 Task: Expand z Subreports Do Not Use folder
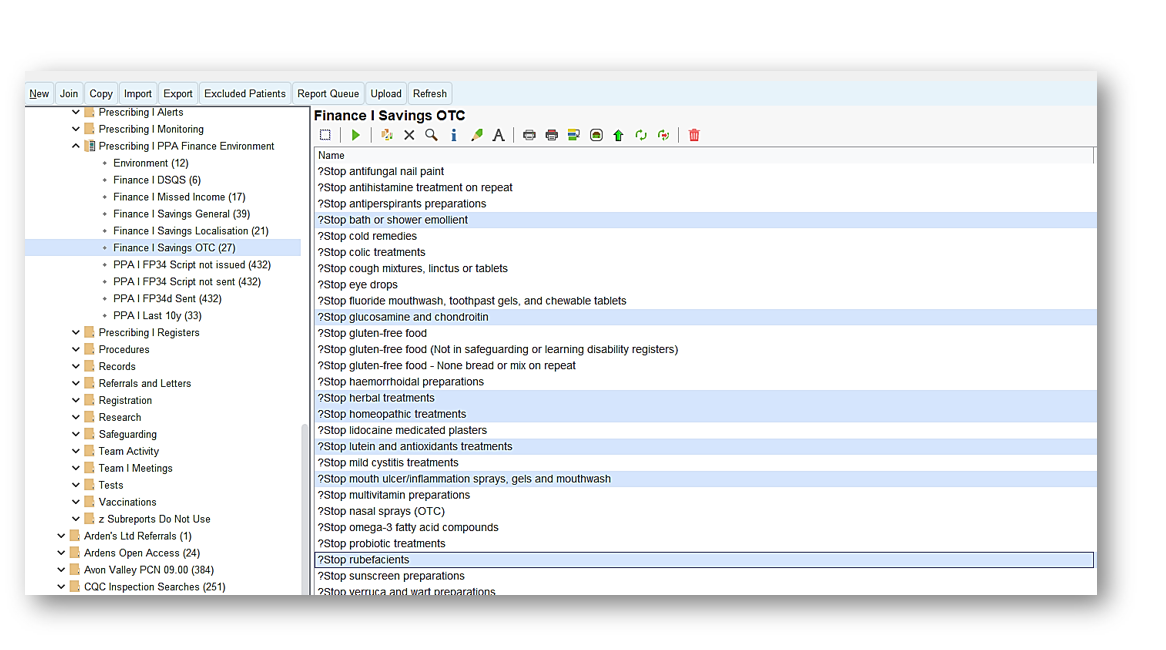click(x=76, y=519)
